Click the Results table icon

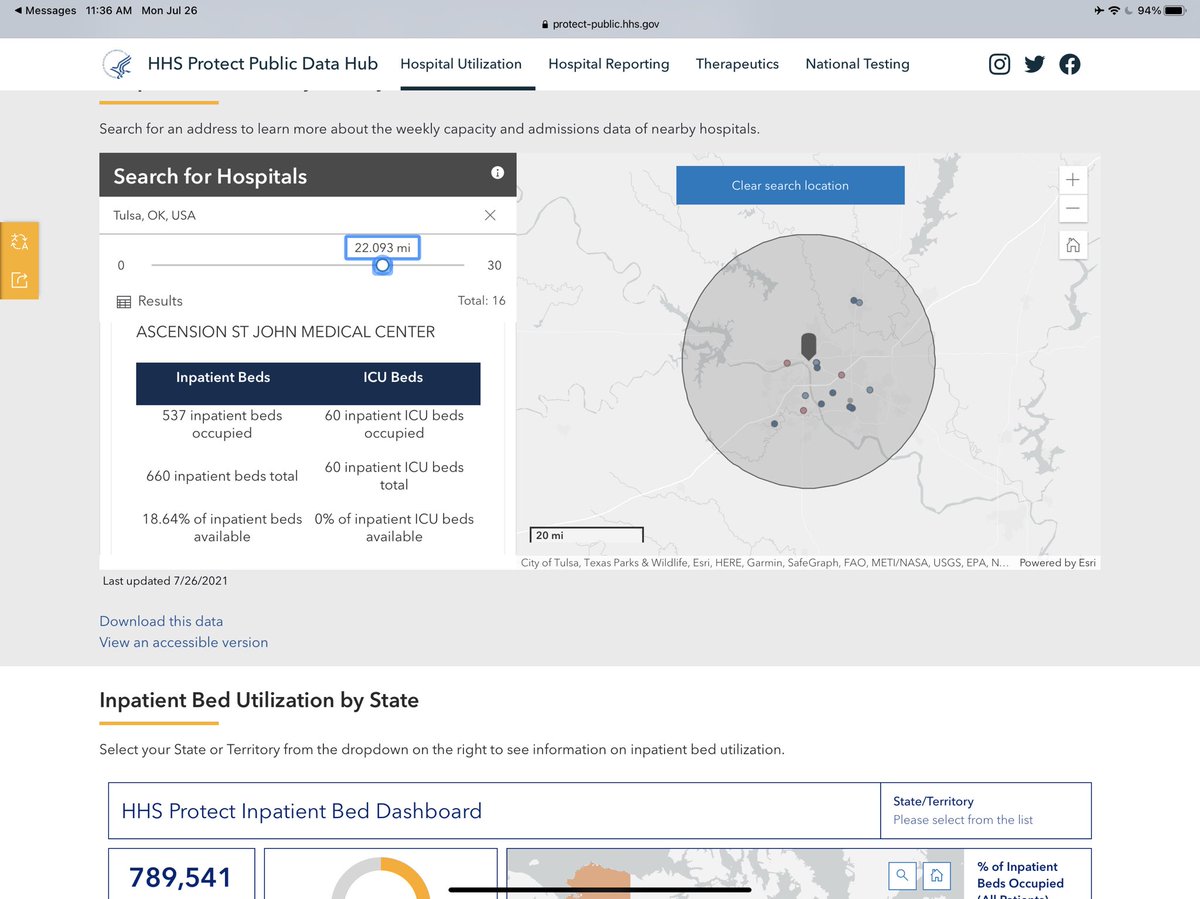[124, 301]
